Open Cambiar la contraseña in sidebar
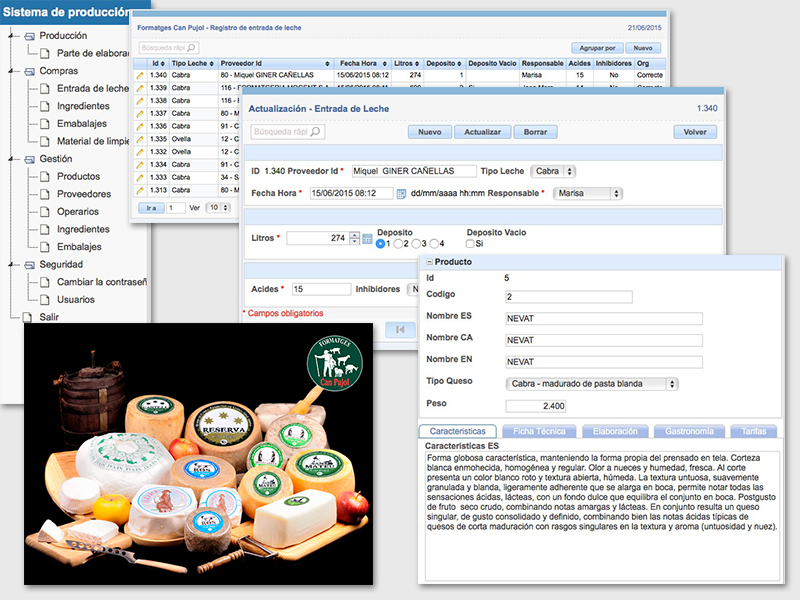The width and height of the screenshot is (800, 600). (102, 282)
